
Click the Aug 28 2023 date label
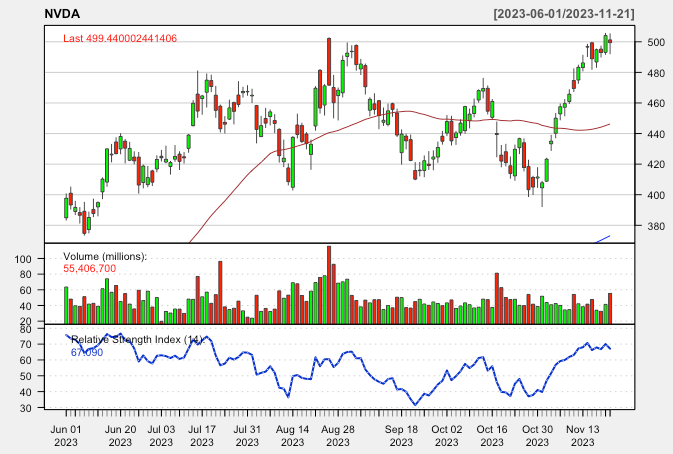[338, 436]
